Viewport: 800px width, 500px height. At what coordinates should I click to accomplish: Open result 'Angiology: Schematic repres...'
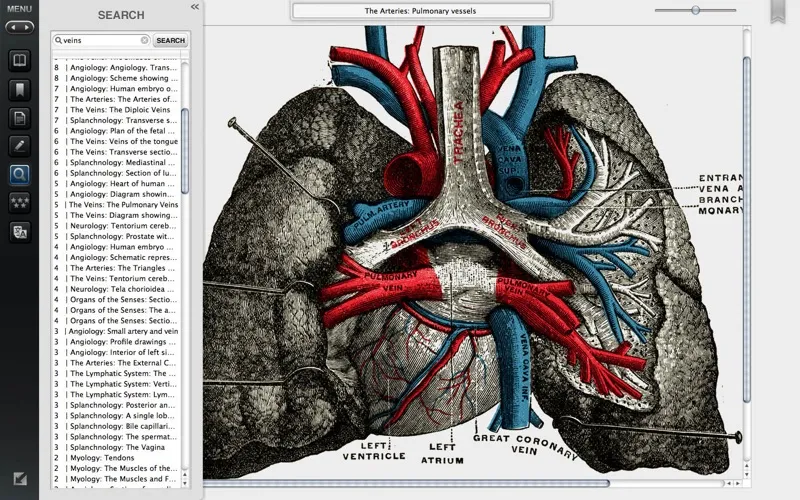click(116, 257)
